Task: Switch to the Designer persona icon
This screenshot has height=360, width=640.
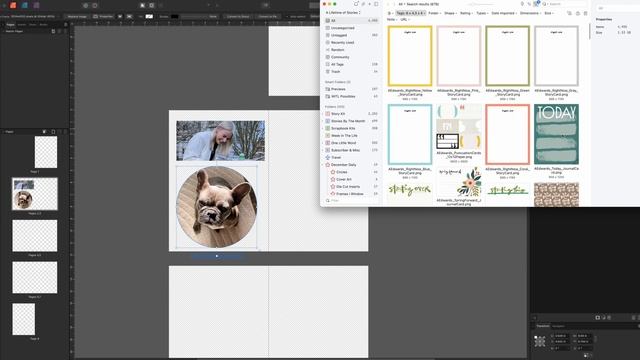Action: coord(25,5)
